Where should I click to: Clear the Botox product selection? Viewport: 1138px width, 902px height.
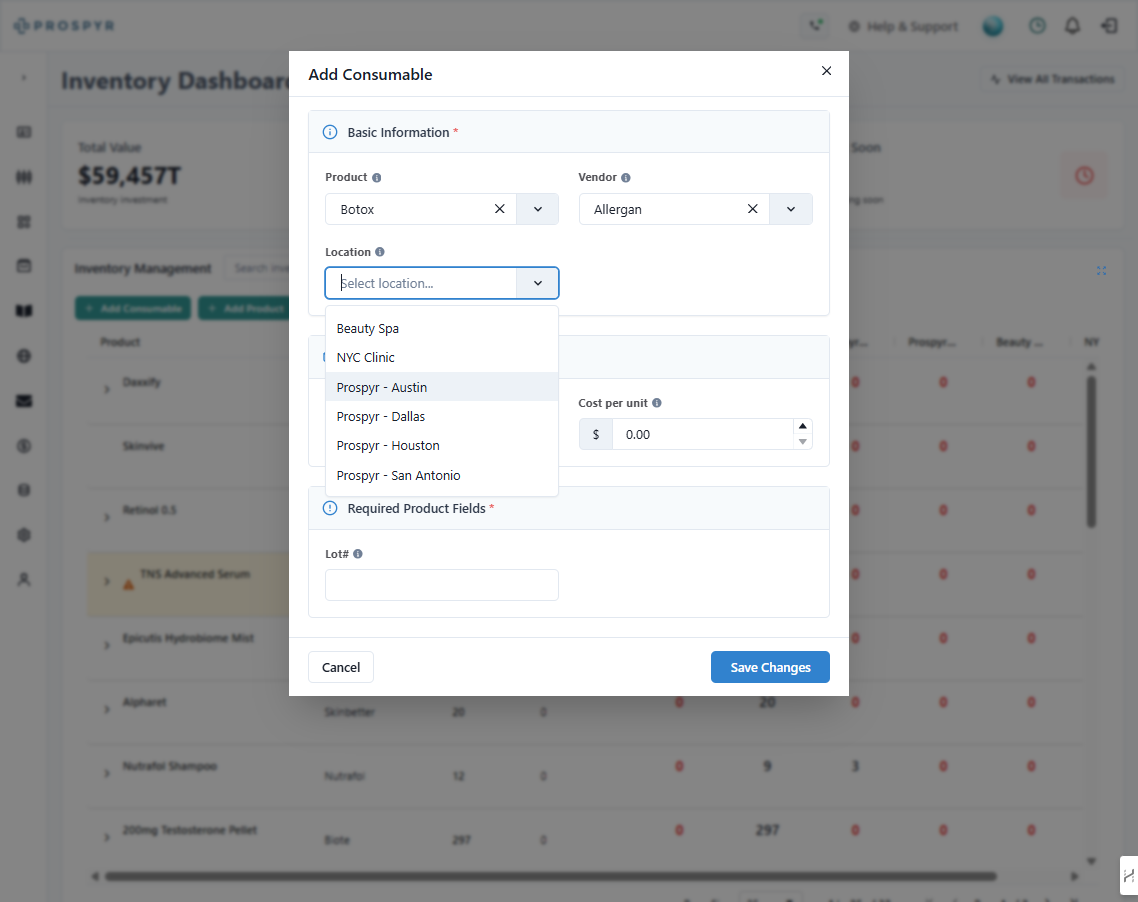499,209
